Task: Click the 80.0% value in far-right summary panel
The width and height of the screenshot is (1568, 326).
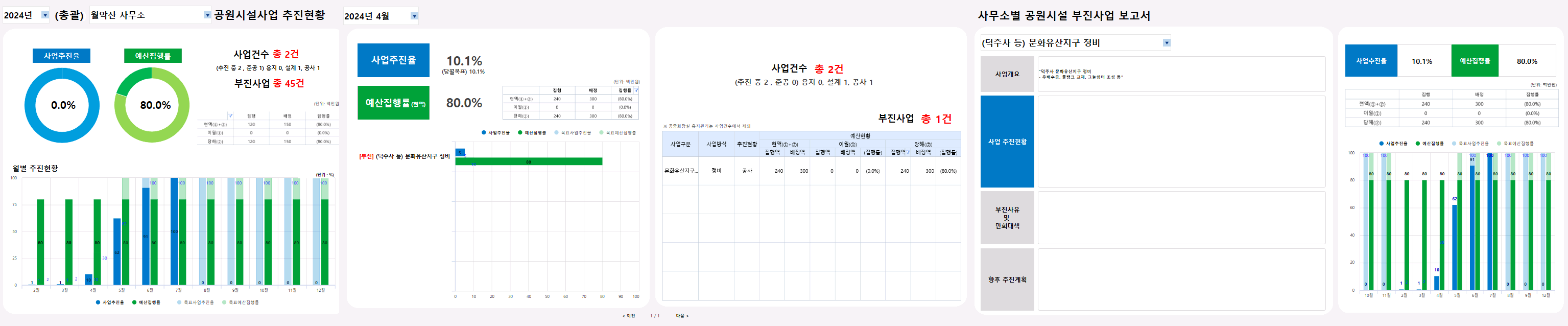Action: tap(1527, 61)
